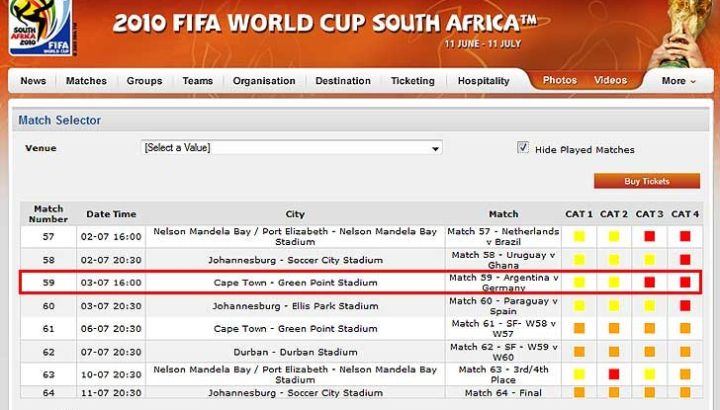This screenshot has width=720, height=410.
Task: Click the Match Number column header
Action: (48, 214)
